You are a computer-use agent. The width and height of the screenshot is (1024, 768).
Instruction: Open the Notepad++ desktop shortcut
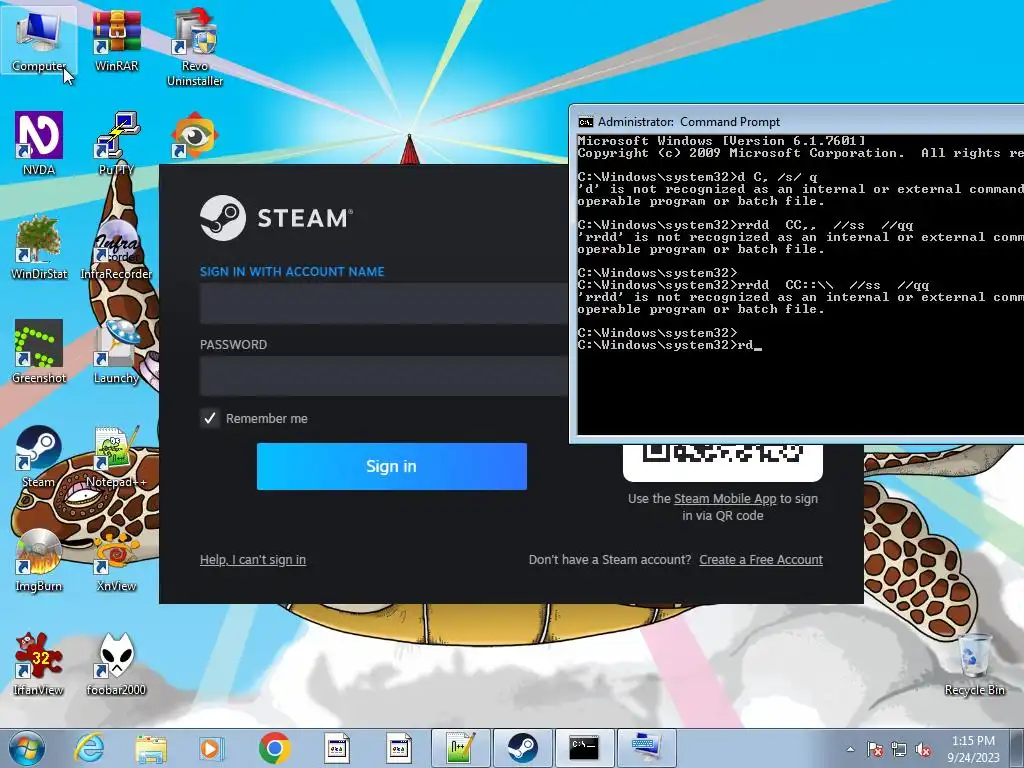pos(116,456)
